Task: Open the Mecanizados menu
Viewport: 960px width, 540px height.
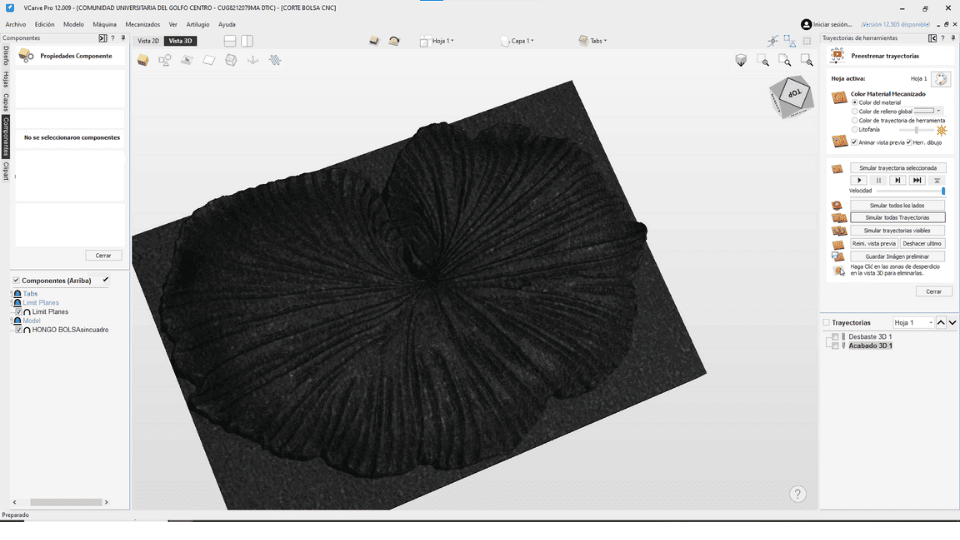Action: pyautogui.click(x=143, y=24)
